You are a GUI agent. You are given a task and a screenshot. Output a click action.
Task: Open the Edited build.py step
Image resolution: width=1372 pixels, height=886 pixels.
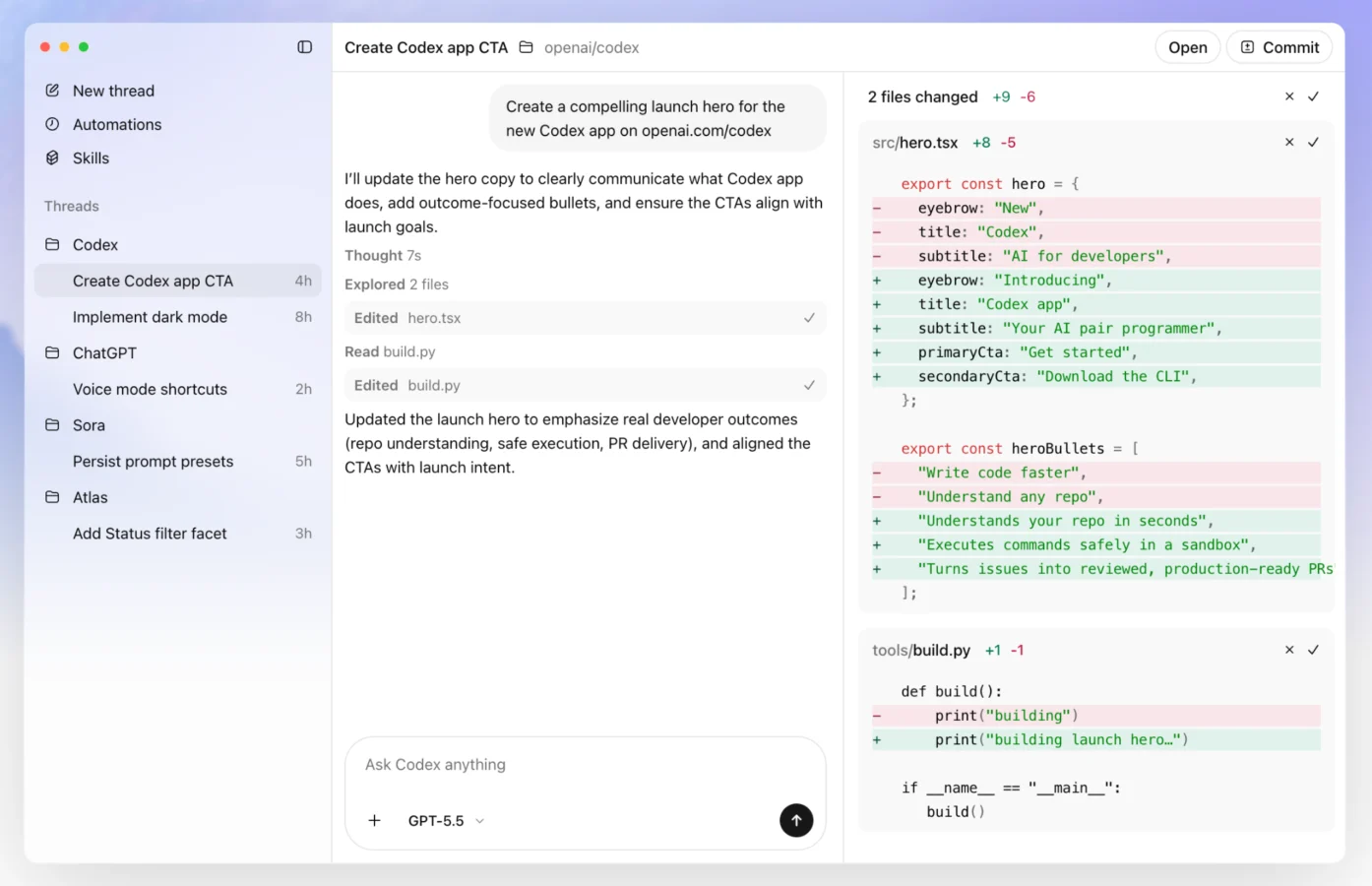(586, 386)
